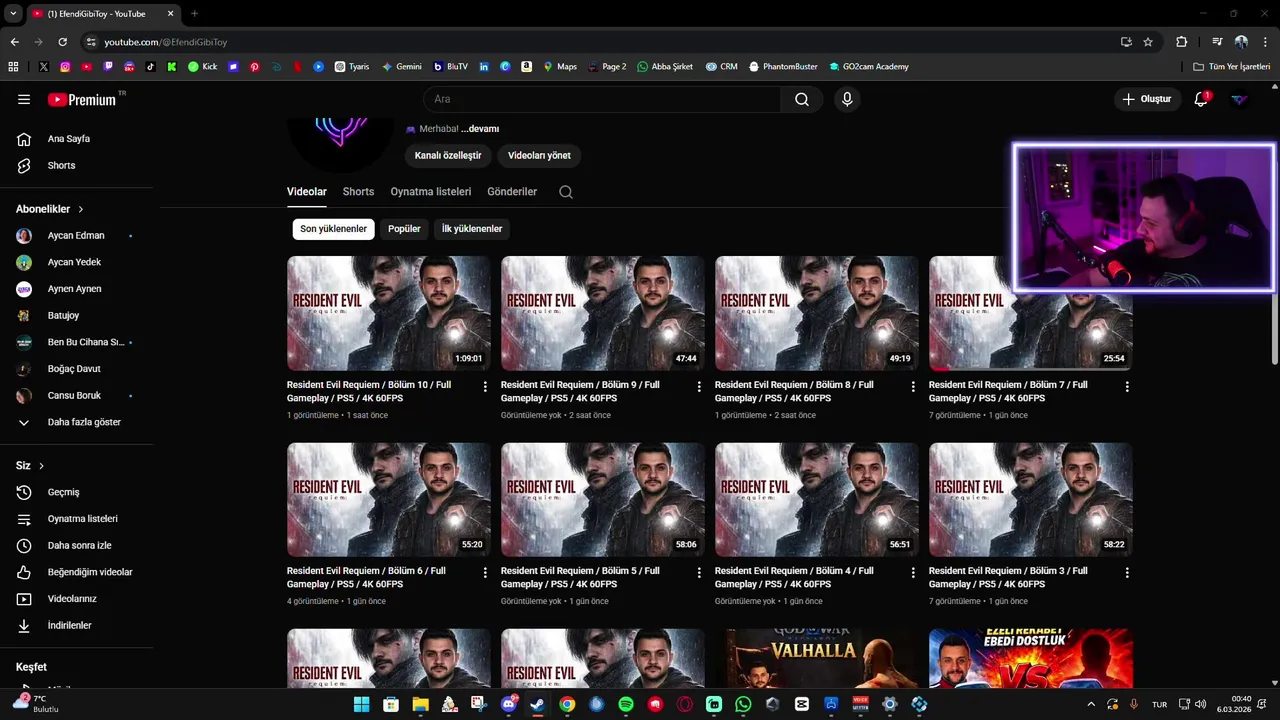Open the God of War Valhalla thumbnail
The image size is (1280, 720).
[817, 658]
